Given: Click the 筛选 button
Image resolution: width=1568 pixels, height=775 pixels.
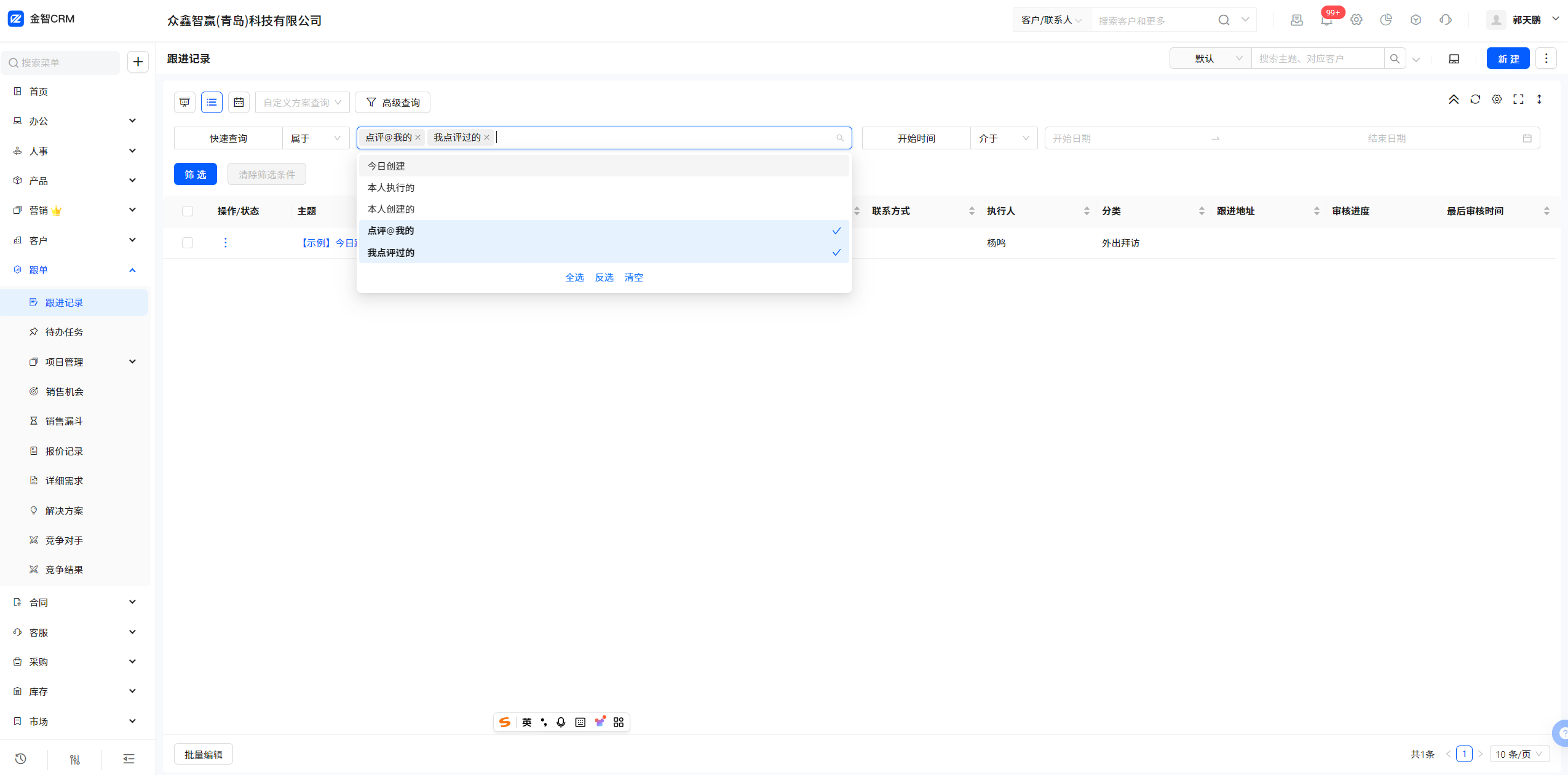Looking at the screenshot, I should click(x=196, y=175).
